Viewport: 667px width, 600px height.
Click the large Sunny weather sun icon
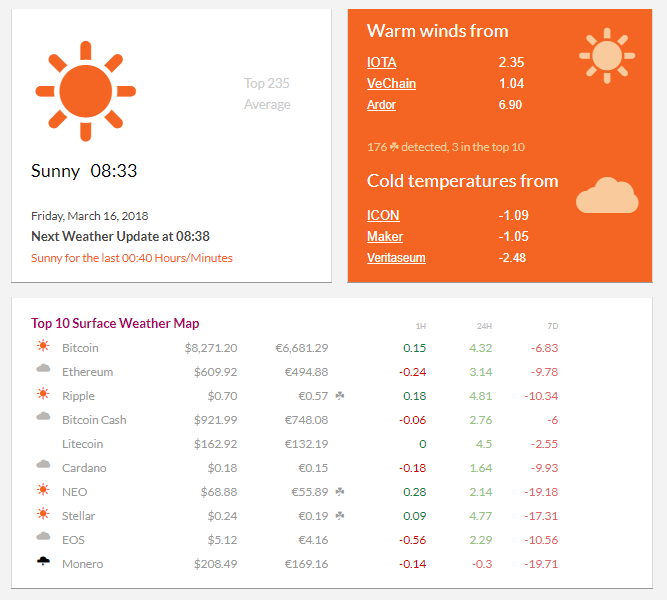tap(86, 91)
